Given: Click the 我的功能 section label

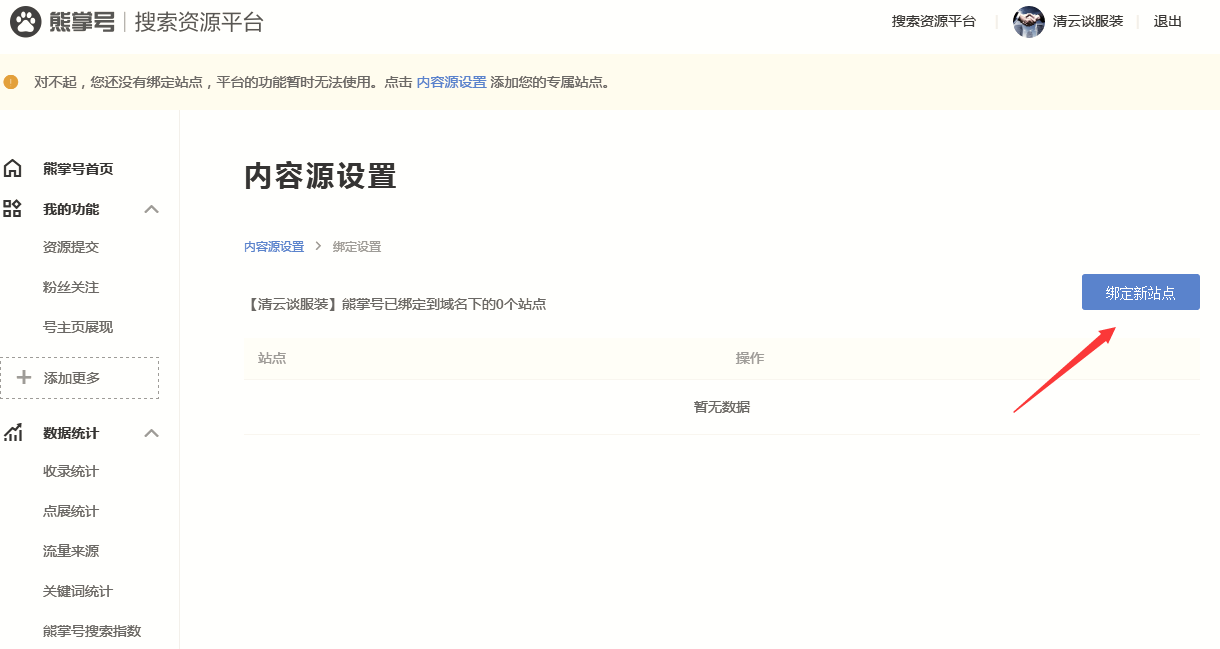Looking at the screenshot, I should coord(71,209).
